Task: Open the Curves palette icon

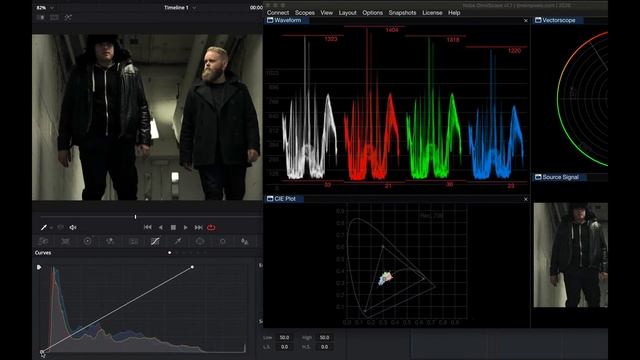Action: (155, 241)
